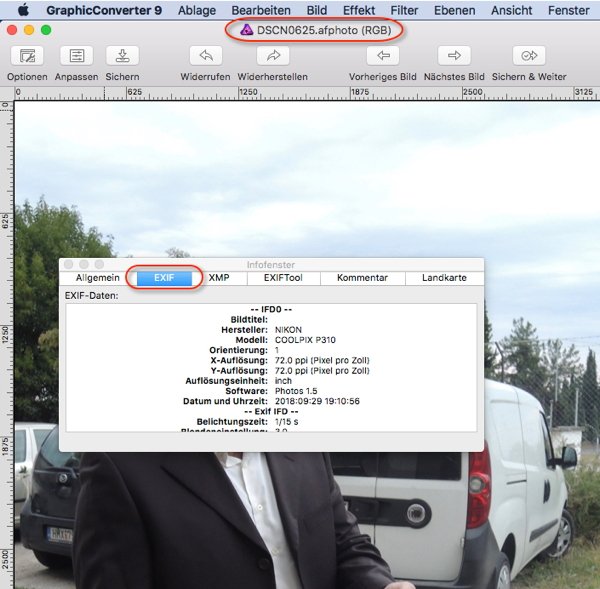Viewport: 600px width, 589px height.
Task: Close the Infofenster panel
Action: [68, 264]
